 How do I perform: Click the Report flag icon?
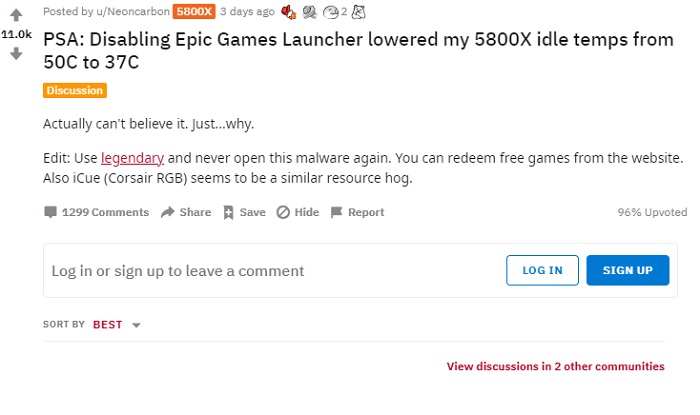[x=336, y=212]
